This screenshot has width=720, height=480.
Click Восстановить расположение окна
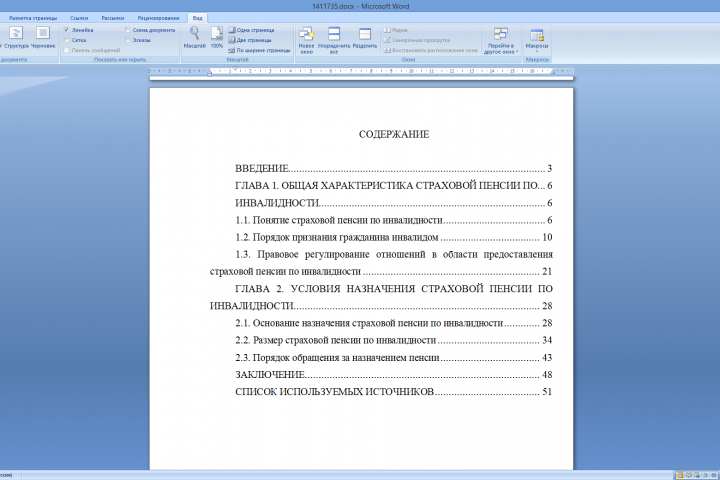[430, 50]
